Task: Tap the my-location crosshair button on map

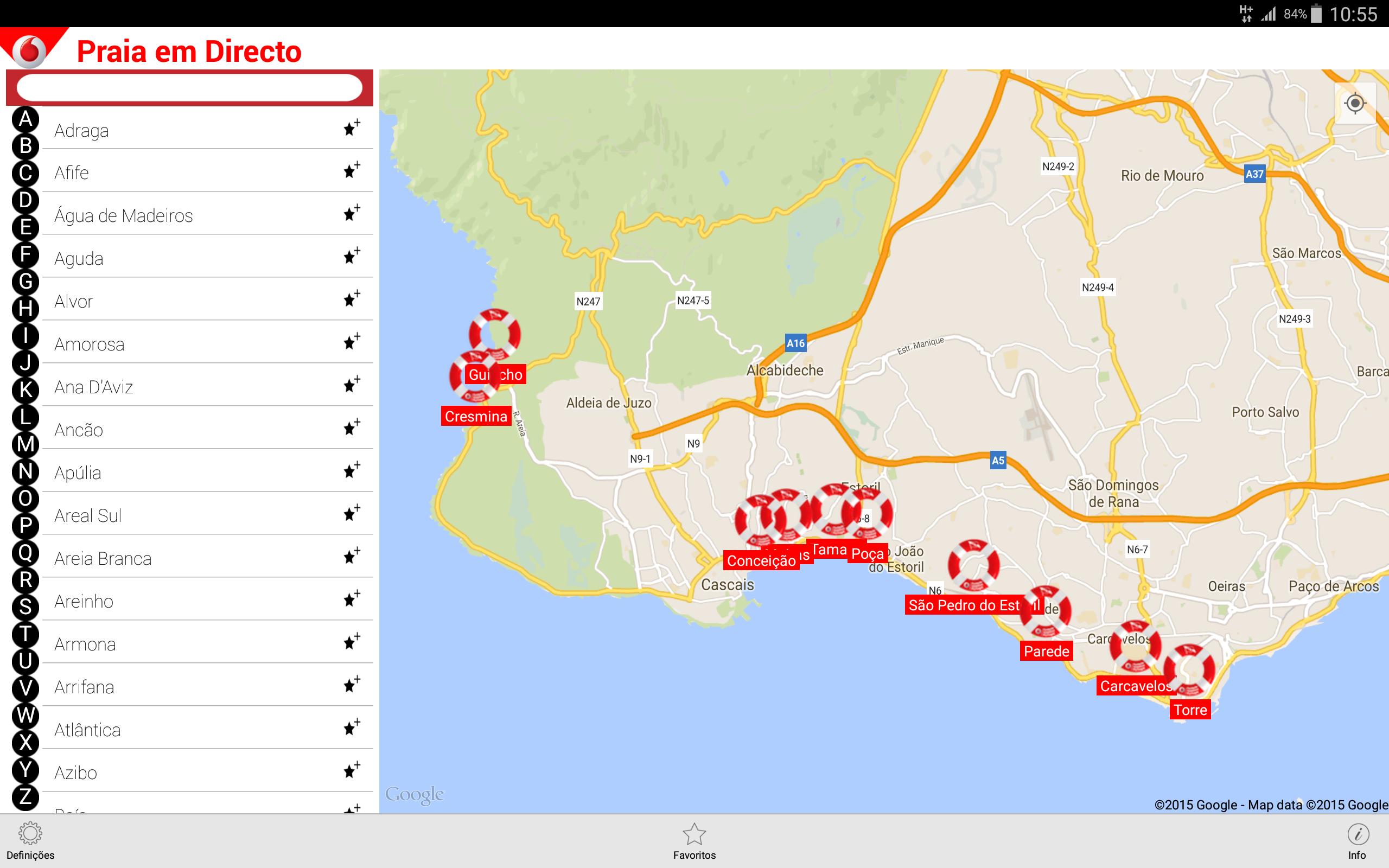Action: [1355, 103]
